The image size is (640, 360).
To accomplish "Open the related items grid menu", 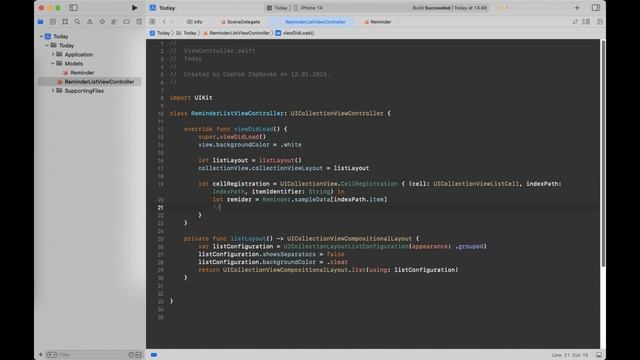I will (152, 22).
